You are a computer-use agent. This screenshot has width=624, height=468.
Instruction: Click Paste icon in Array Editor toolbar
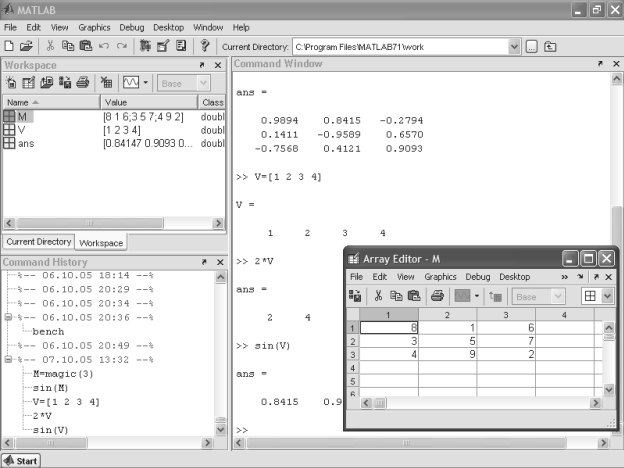click(x=414, y=296)
